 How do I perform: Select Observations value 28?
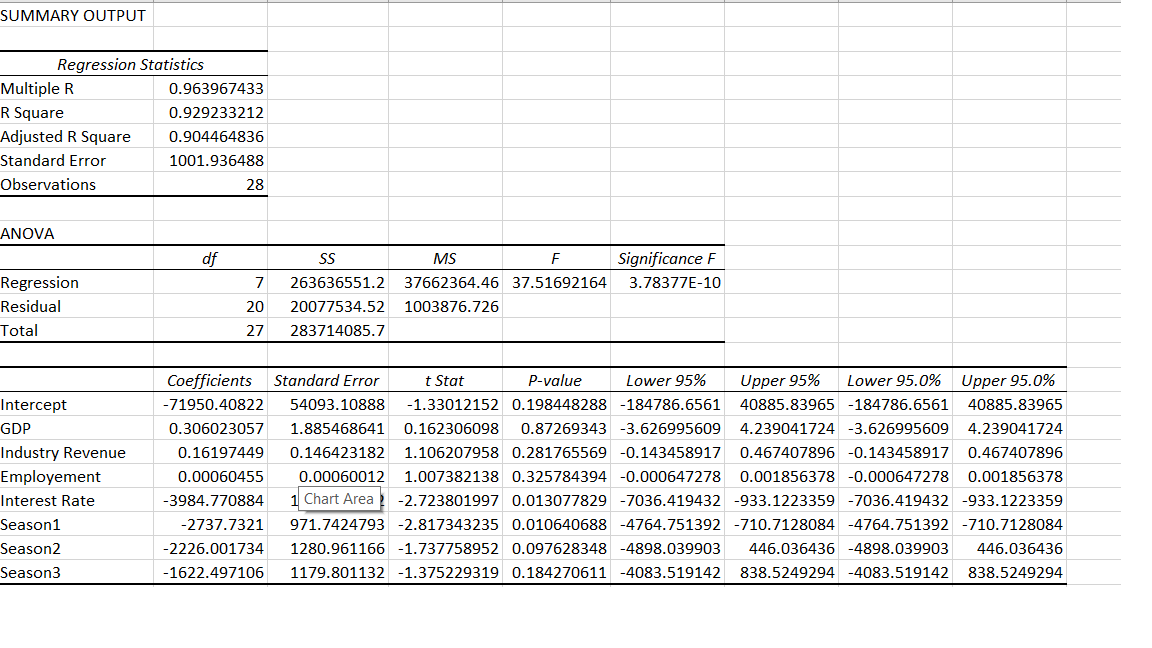[x=211, y=184]
